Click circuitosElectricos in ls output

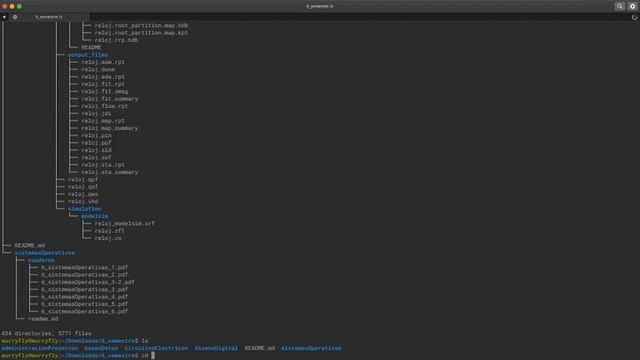point(156,349)
